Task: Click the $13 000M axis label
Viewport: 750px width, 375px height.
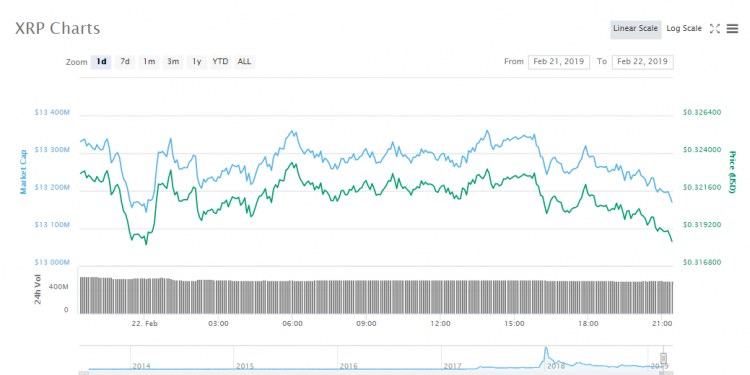Action: point(52,263)
